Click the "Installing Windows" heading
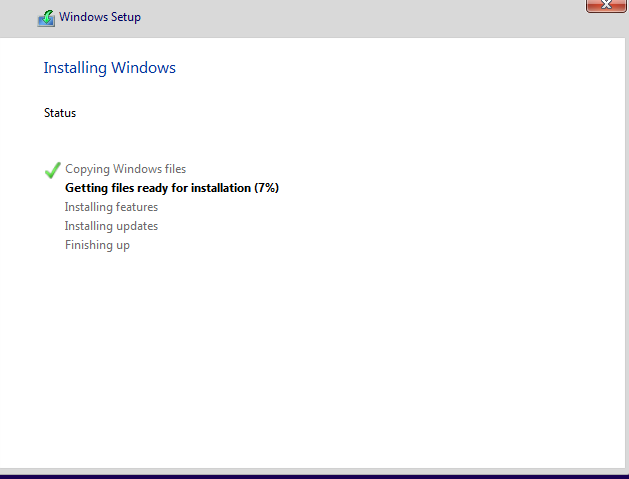The height and width of the screenshot is (479, 629). point(110,68)
